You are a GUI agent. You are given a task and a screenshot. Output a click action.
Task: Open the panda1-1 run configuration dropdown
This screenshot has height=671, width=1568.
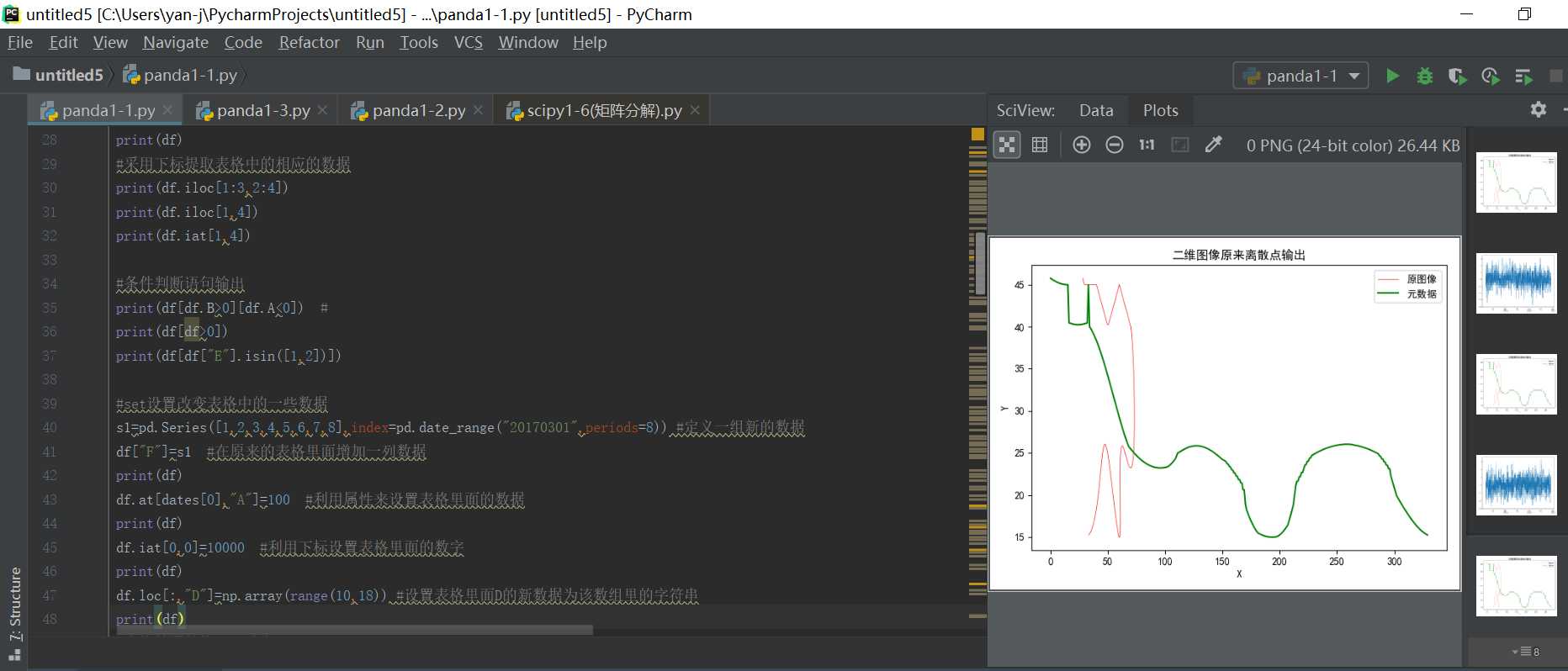(x=1300, y=76)
